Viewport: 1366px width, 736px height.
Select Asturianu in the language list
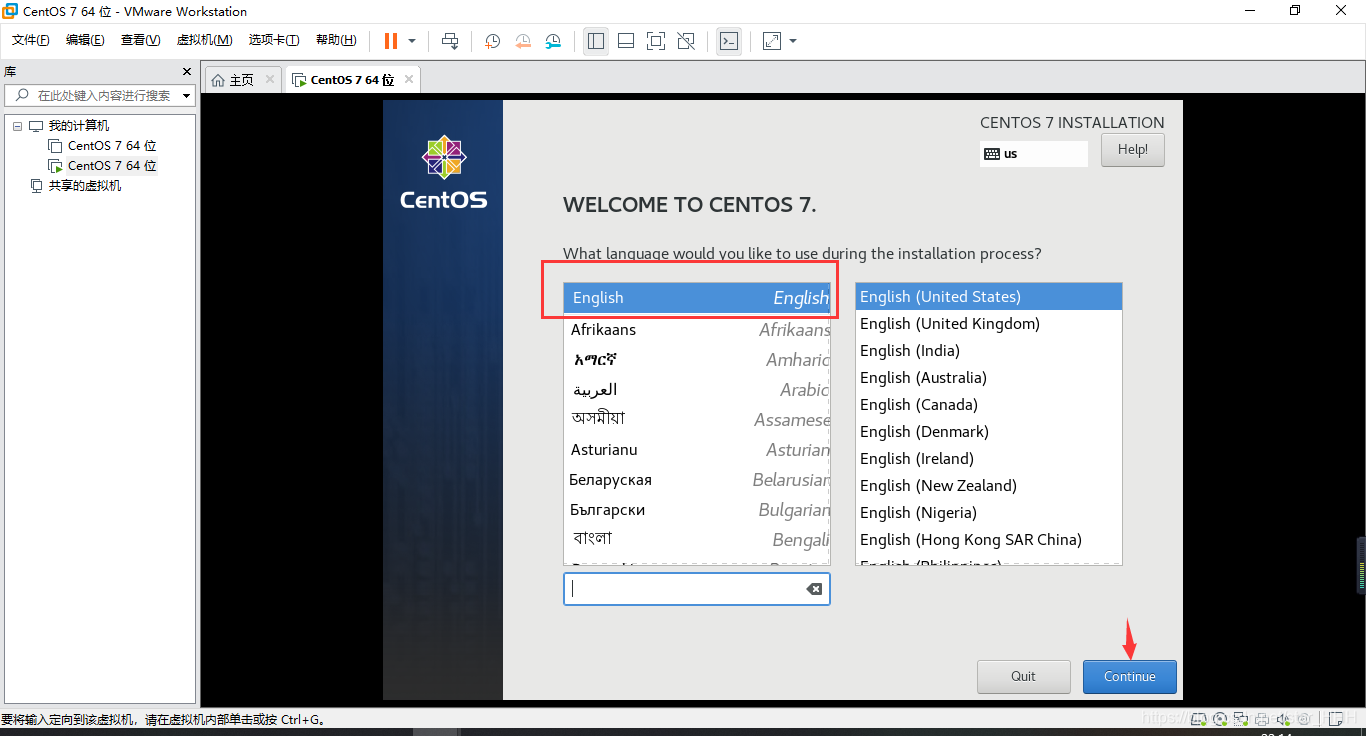click(697, 450)
